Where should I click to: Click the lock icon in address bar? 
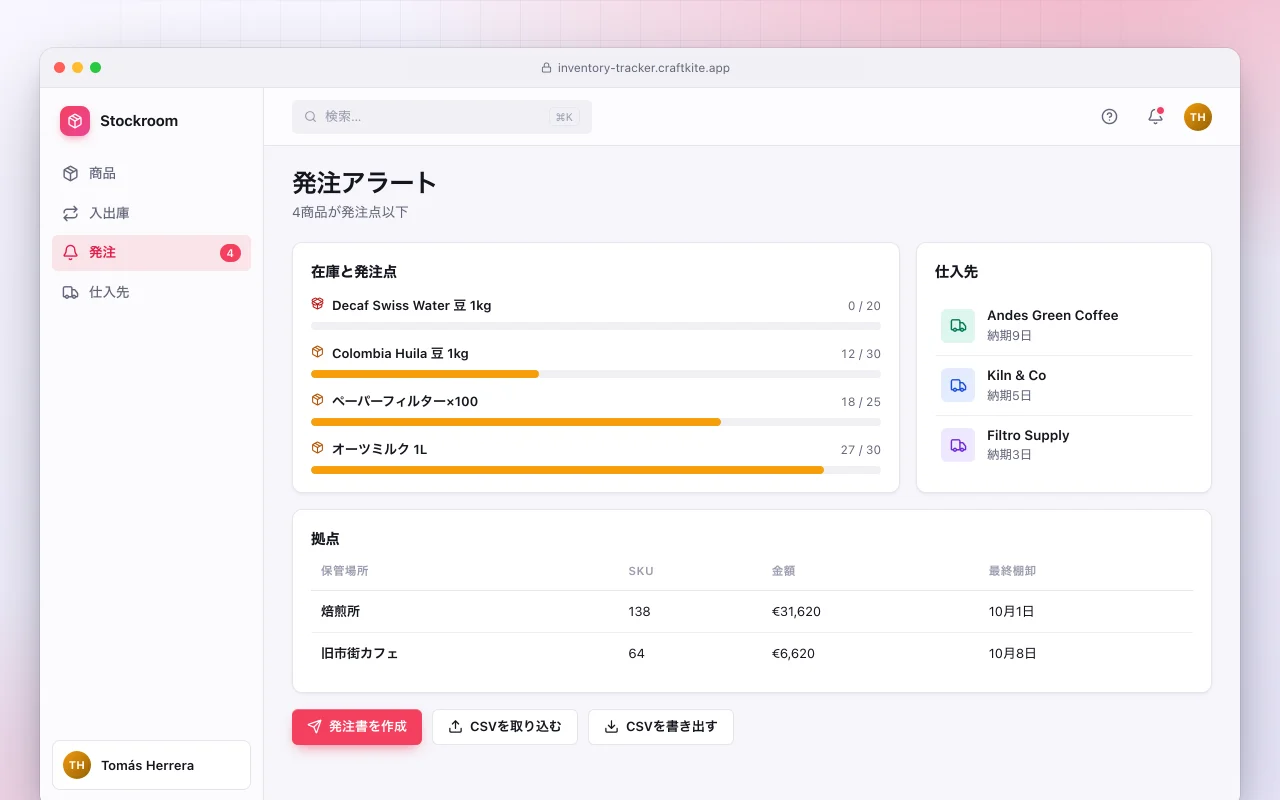[547, 68]
